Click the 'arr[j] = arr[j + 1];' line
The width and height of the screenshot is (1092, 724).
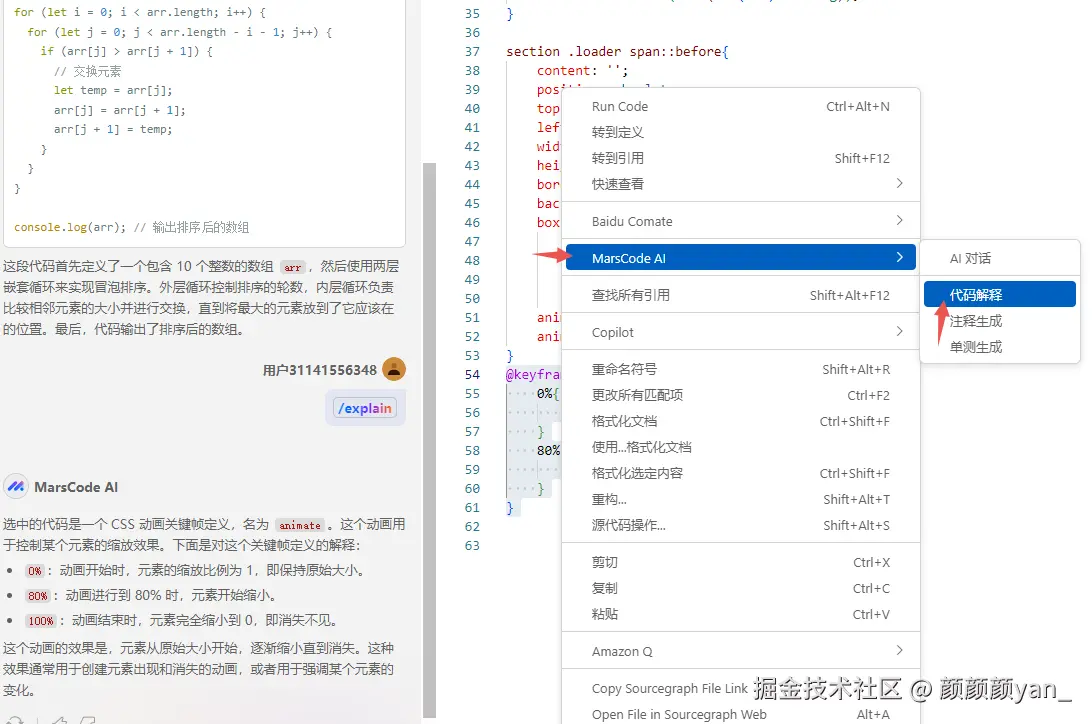coord(119,110)
